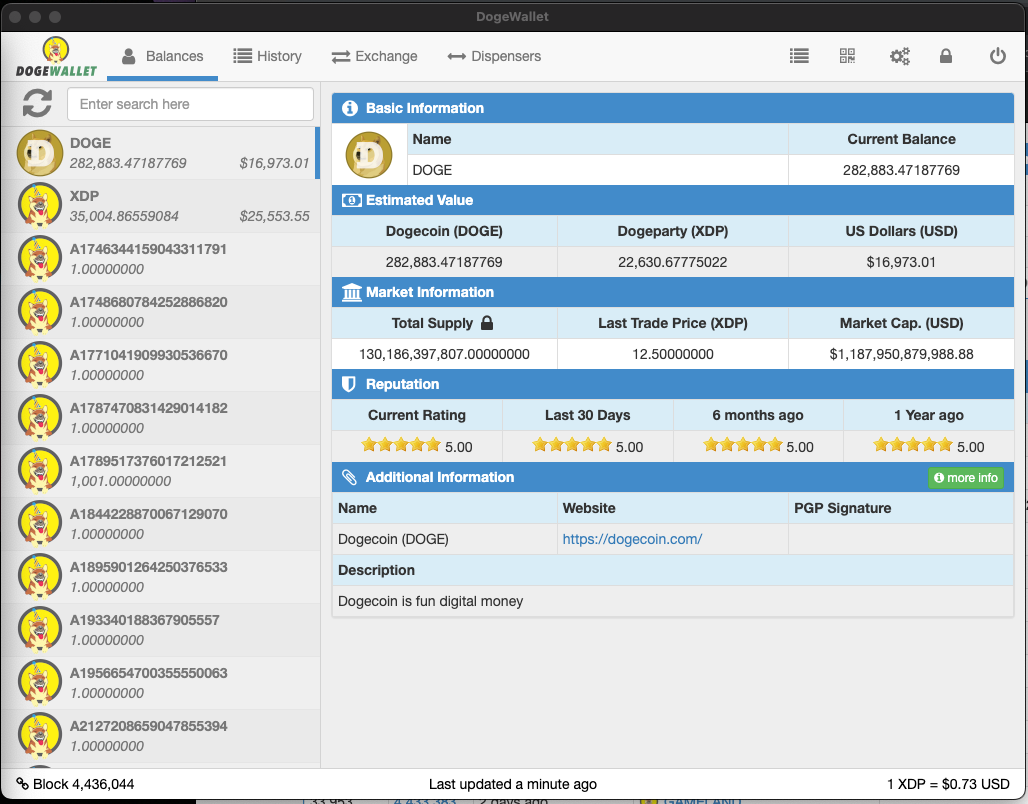
Task: Click the Reputation shield icon
Action: [349, 384]
